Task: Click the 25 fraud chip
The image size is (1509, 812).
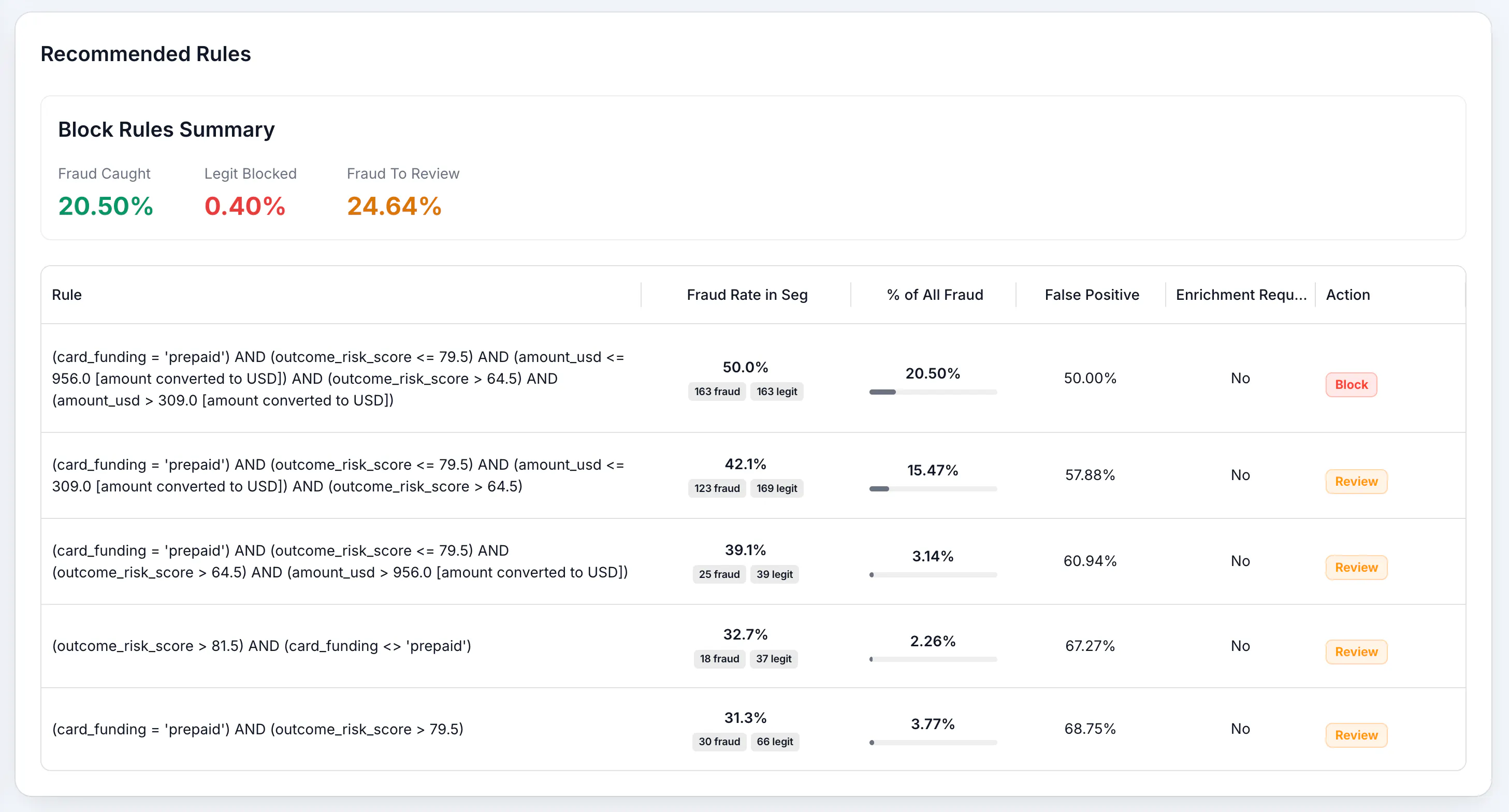Action: (x=719, y=574)
